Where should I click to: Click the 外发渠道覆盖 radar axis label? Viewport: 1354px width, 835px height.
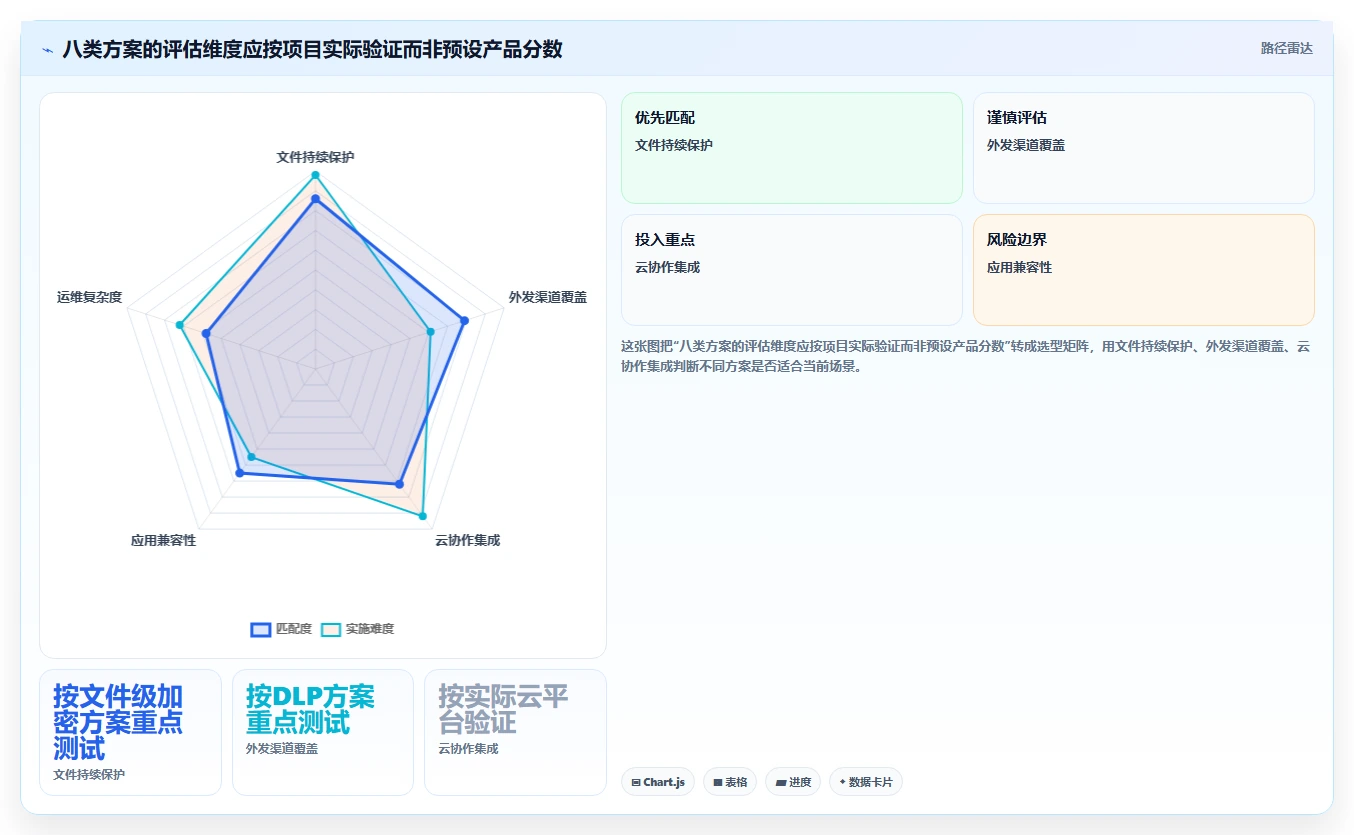pos(547,297)
